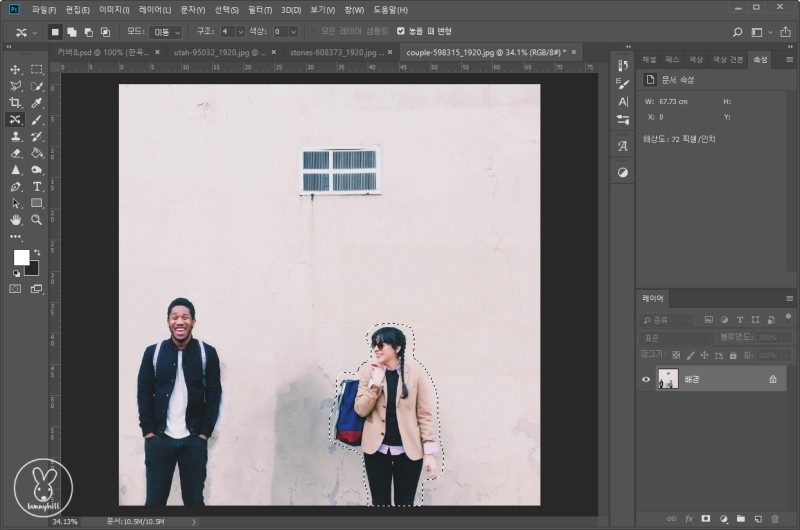The width and height of the screenshot is (800, 530).
Task: Select the Horizontal Type tool
Action: pyautogui.click(x=37, y=186)
